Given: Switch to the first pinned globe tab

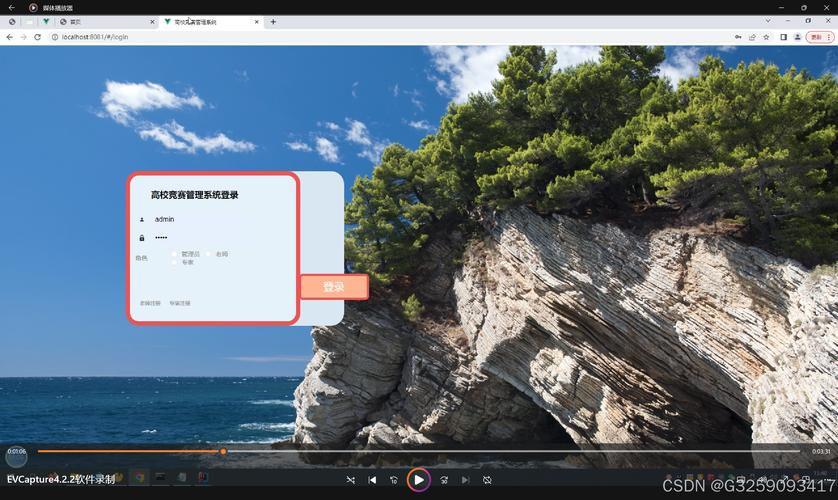Looking at the screenshot, I should click(12, 22).
